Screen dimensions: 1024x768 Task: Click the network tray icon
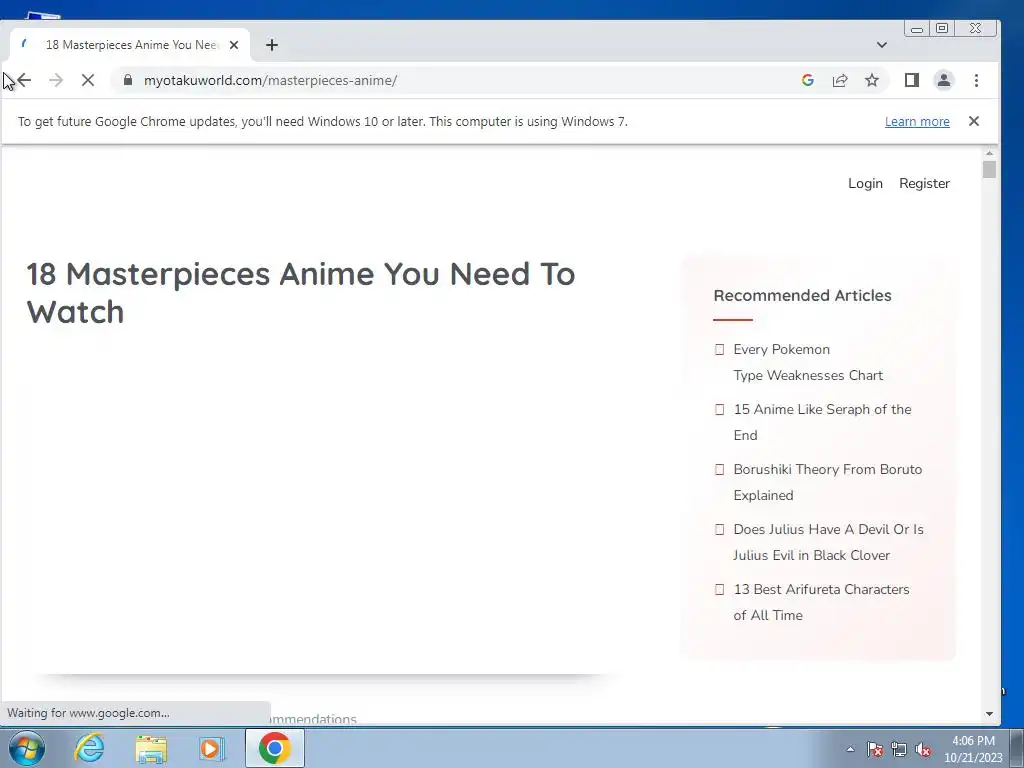[x=899, y=749]
